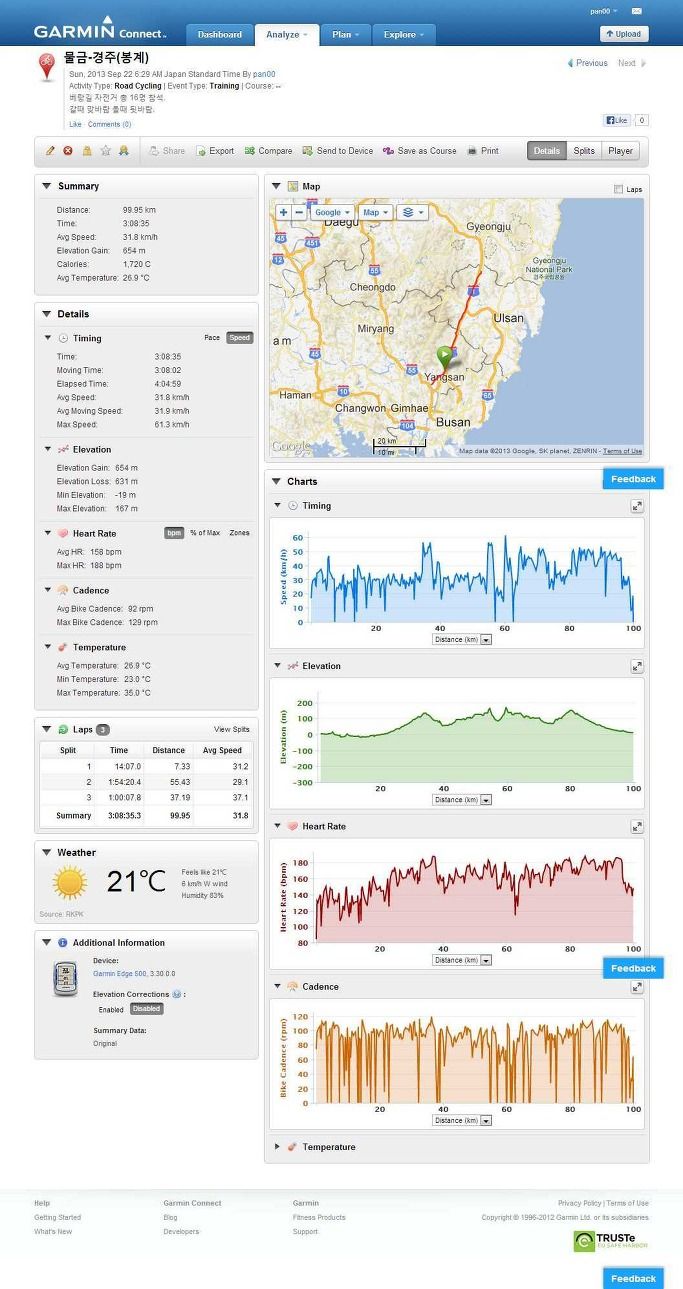The width and height of the screenshot is (683, 1289).
Task: Click the privacy lock icon
Action: tap(87, 151)
